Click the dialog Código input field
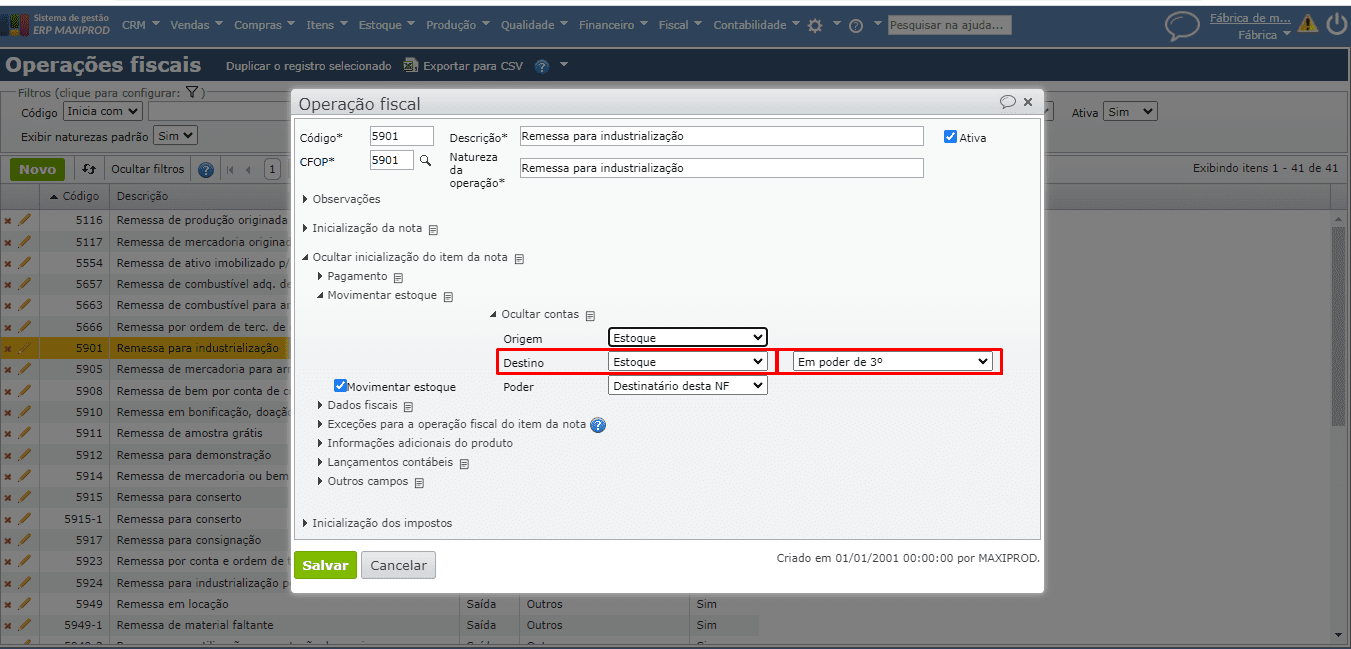 (402, 136)
